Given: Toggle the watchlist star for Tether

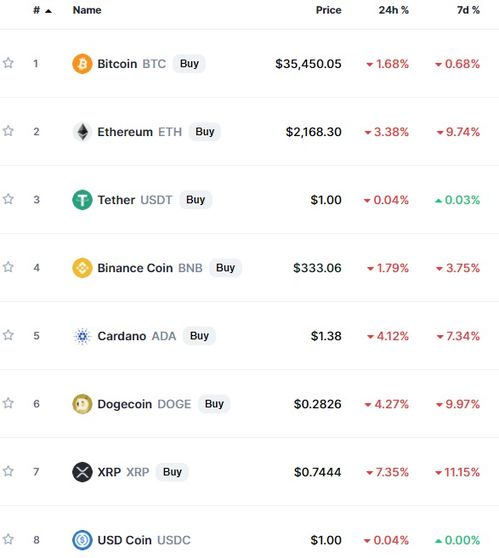Looking at the screenshot, I should click(x=8, y=199).
